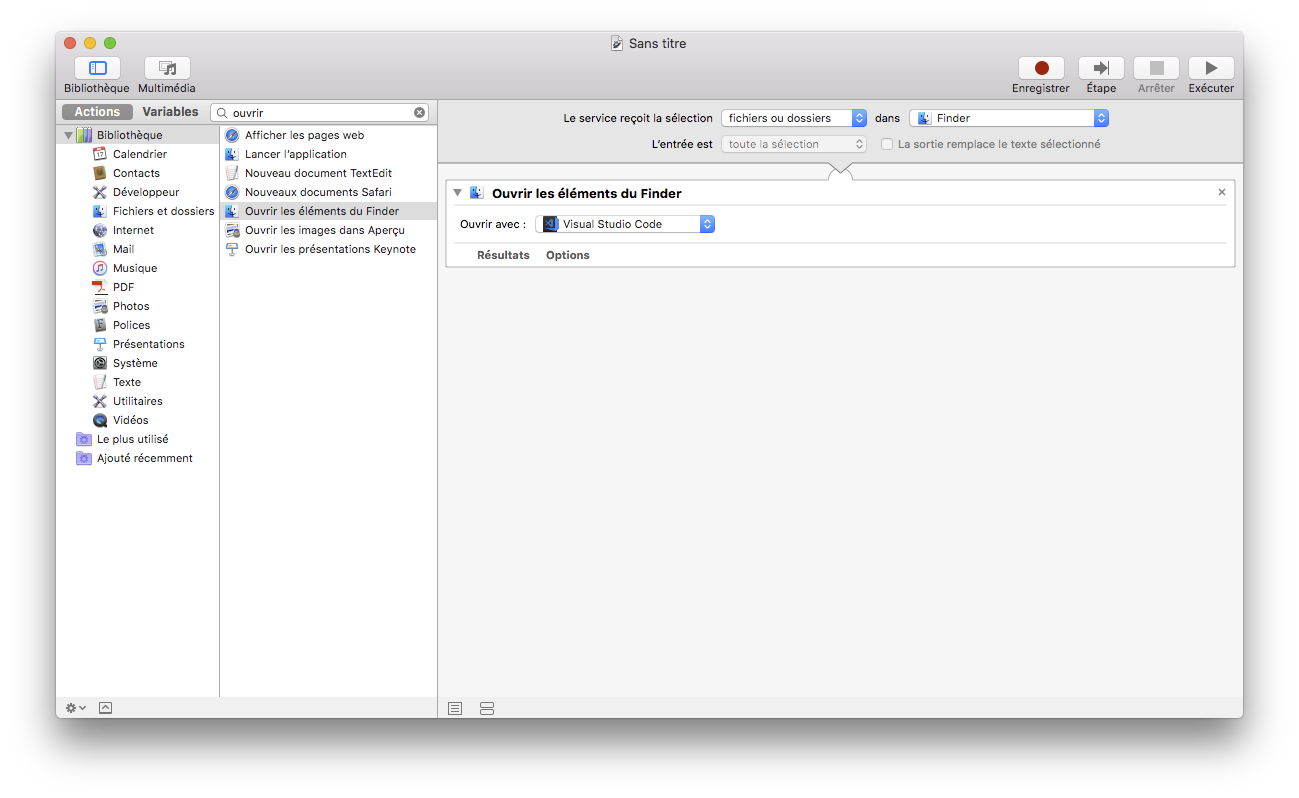Select the Contacts category
The width and height of the screenshot is (1299, 798).
136,173
